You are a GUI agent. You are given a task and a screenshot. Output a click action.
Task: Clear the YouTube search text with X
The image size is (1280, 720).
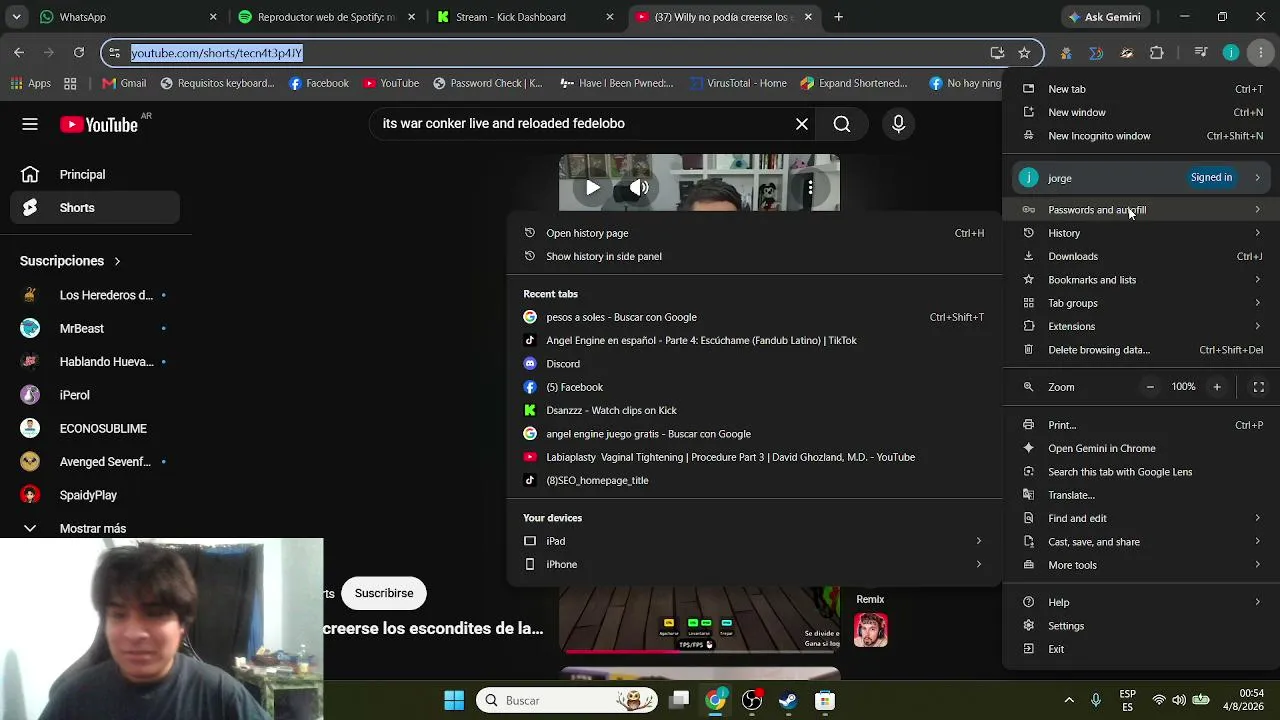[802, 124]
